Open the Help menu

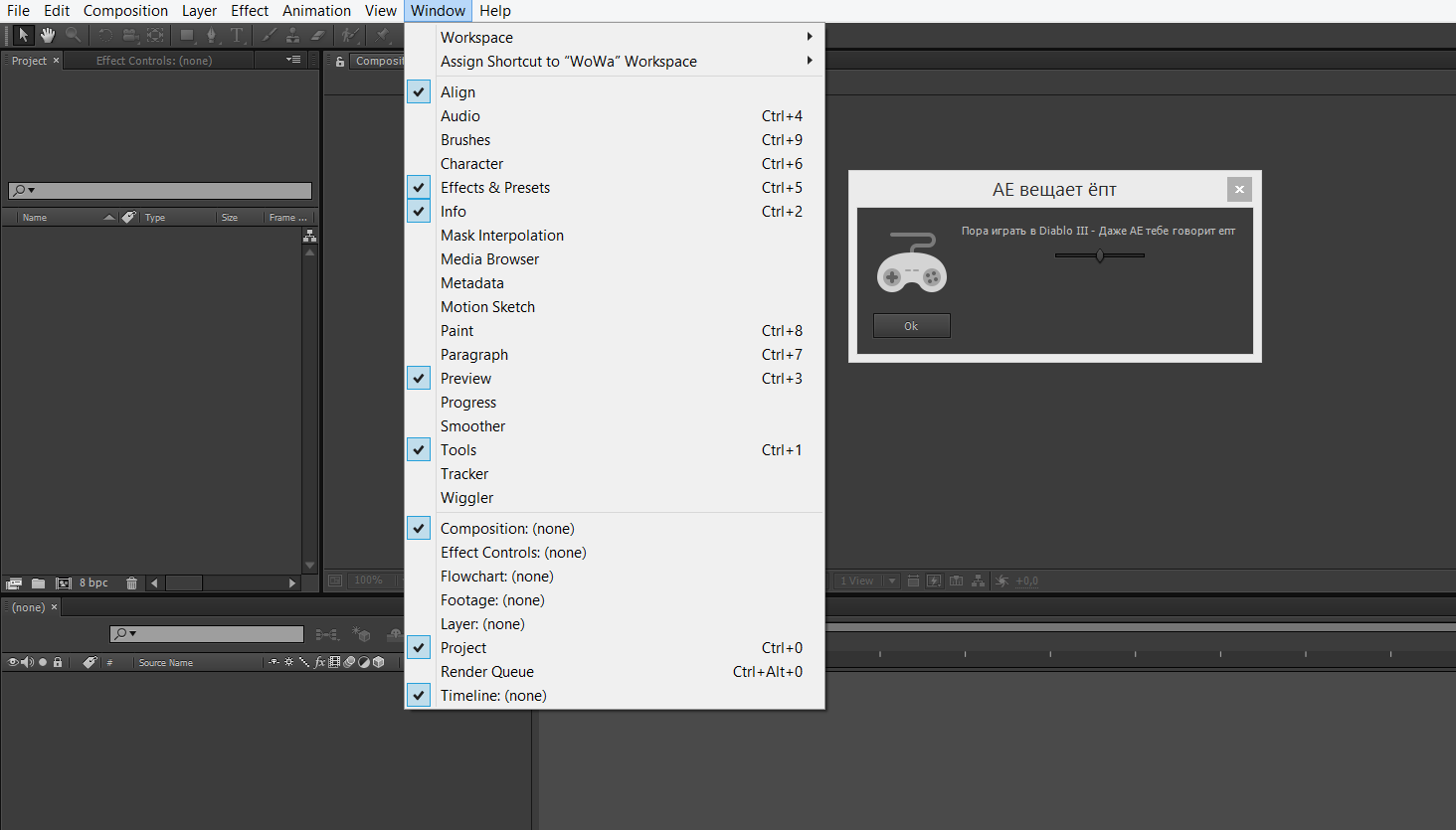tap(495, 11)
